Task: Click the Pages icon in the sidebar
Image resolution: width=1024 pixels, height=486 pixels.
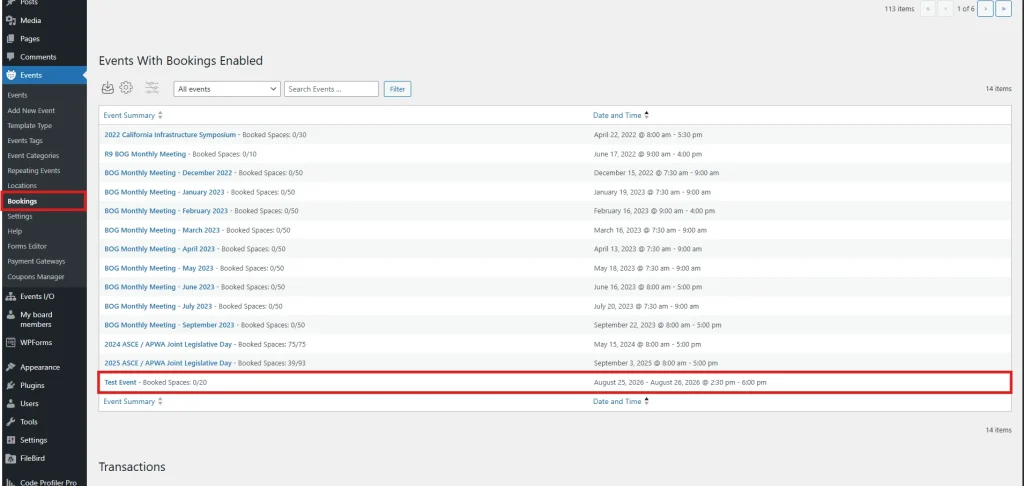Action: (10, 39)
